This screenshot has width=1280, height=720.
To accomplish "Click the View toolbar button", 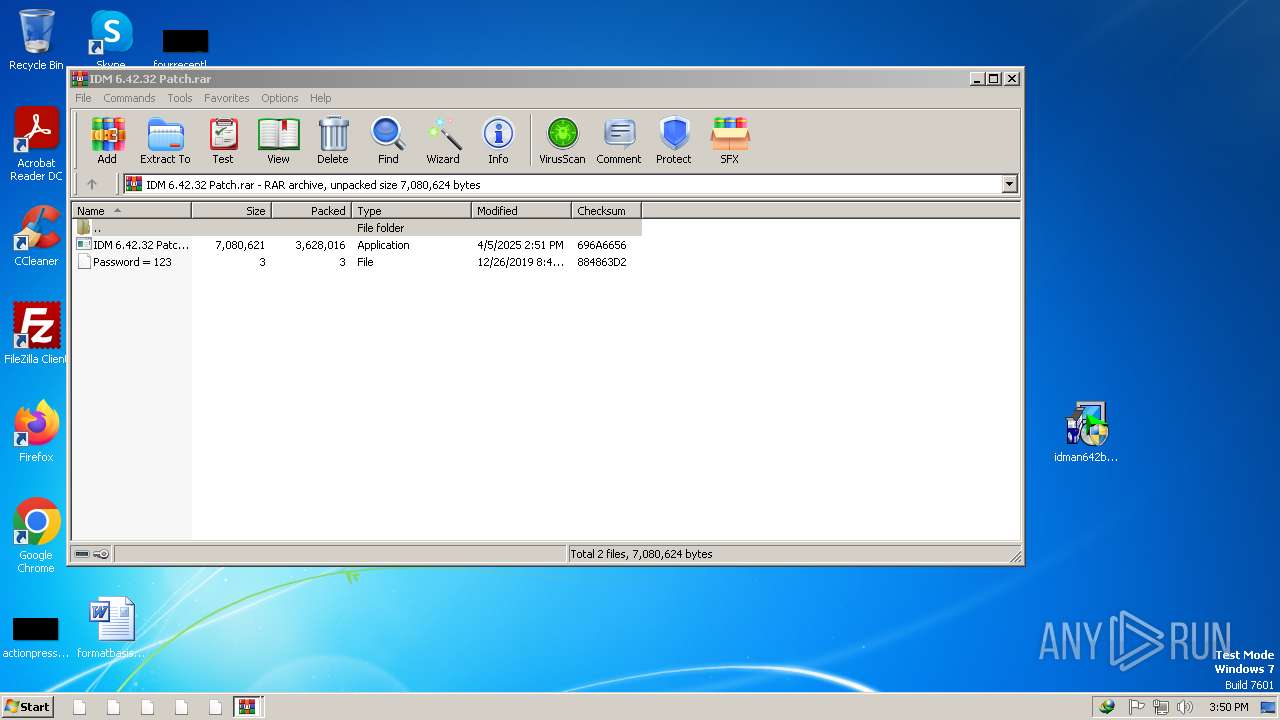I will point(278,140).
